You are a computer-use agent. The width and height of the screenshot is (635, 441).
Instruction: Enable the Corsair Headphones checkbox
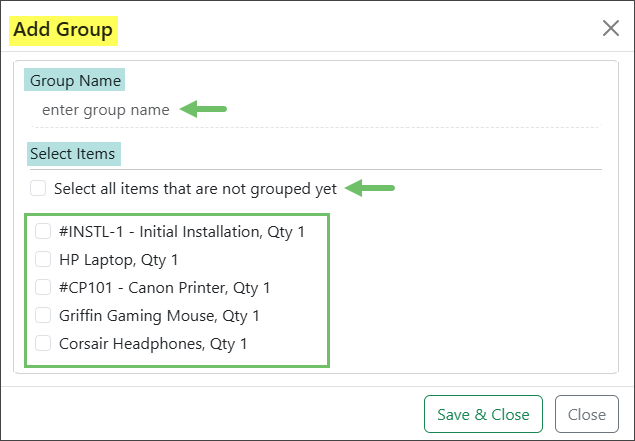[43, 343]
